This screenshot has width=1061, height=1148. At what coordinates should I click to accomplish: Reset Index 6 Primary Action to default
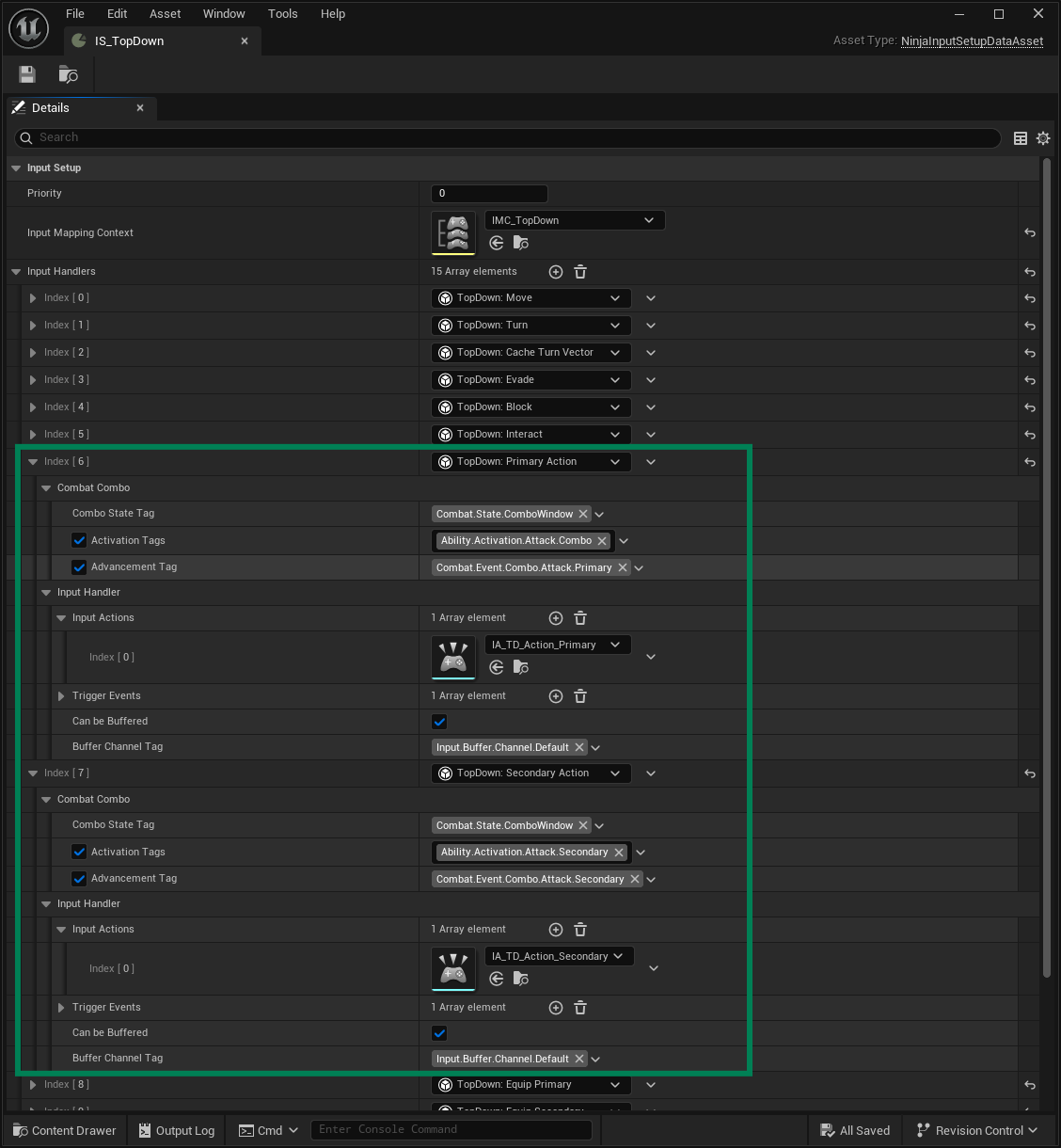(1030, 462)
